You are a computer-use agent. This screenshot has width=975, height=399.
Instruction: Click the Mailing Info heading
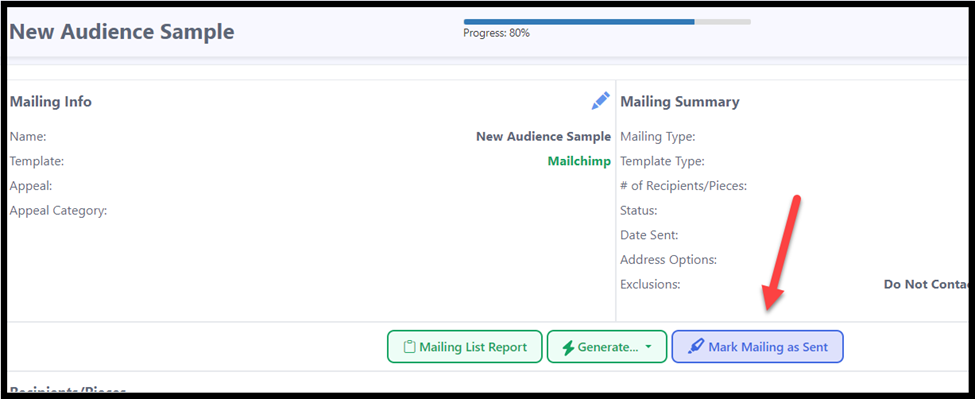tap(50, 102)
